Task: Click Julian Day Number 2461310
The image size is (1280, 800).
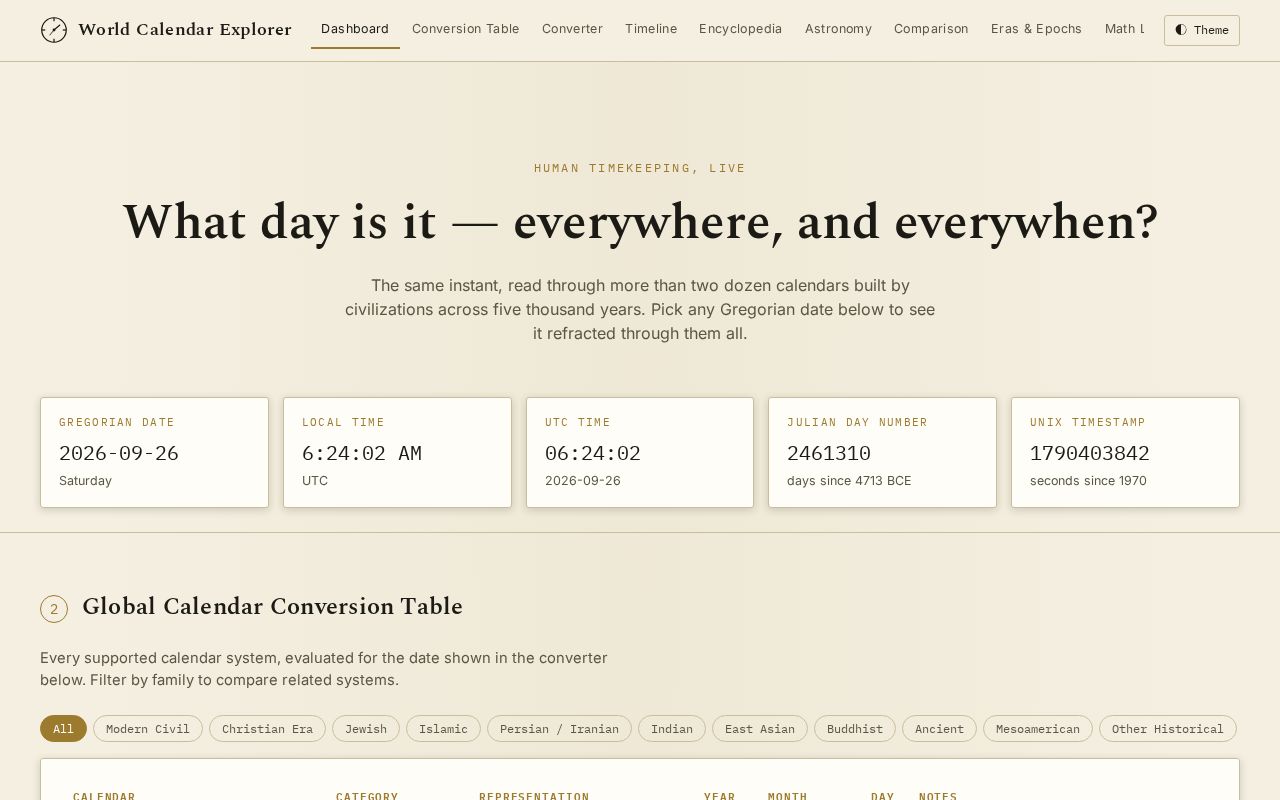Action: pyautogui.click(x=829, y=453)
